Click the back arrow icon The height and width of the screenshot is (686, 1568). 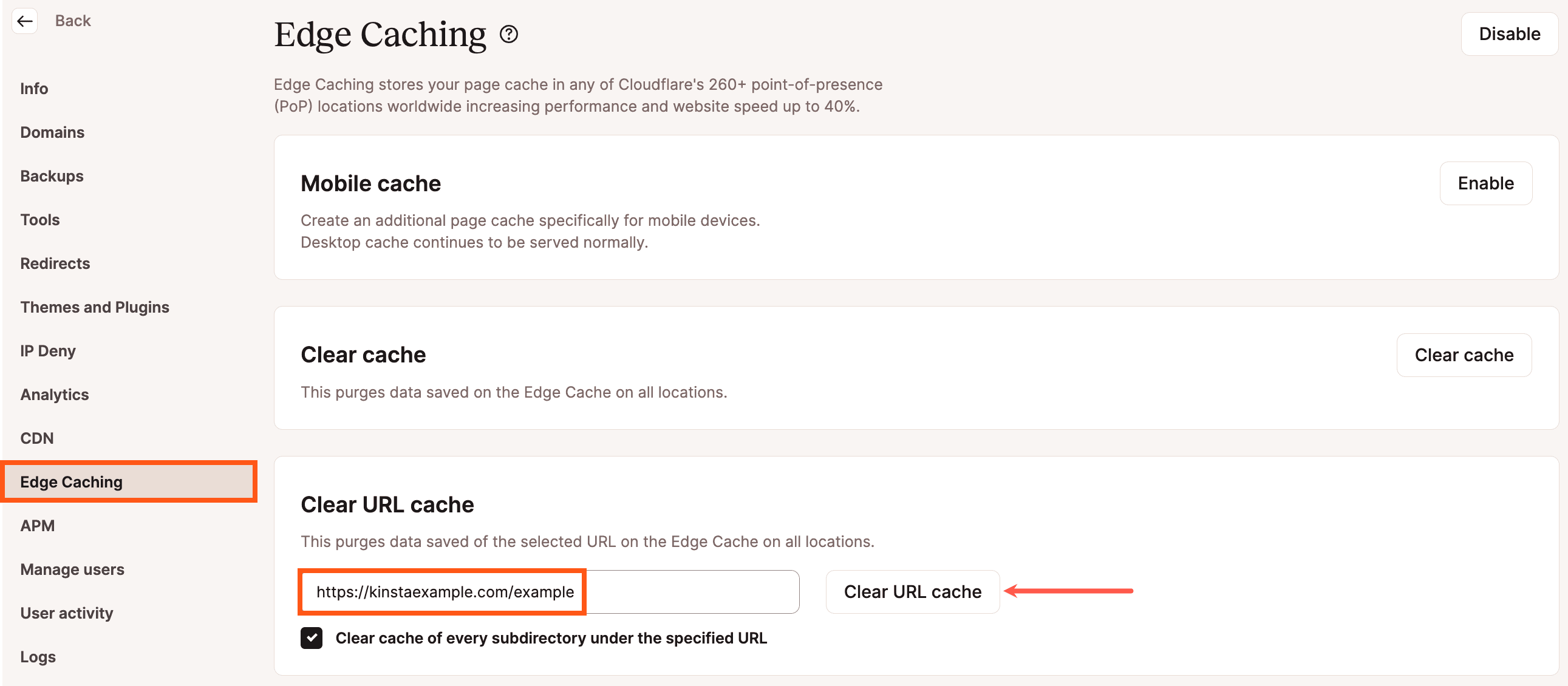(x=24, y=21)
